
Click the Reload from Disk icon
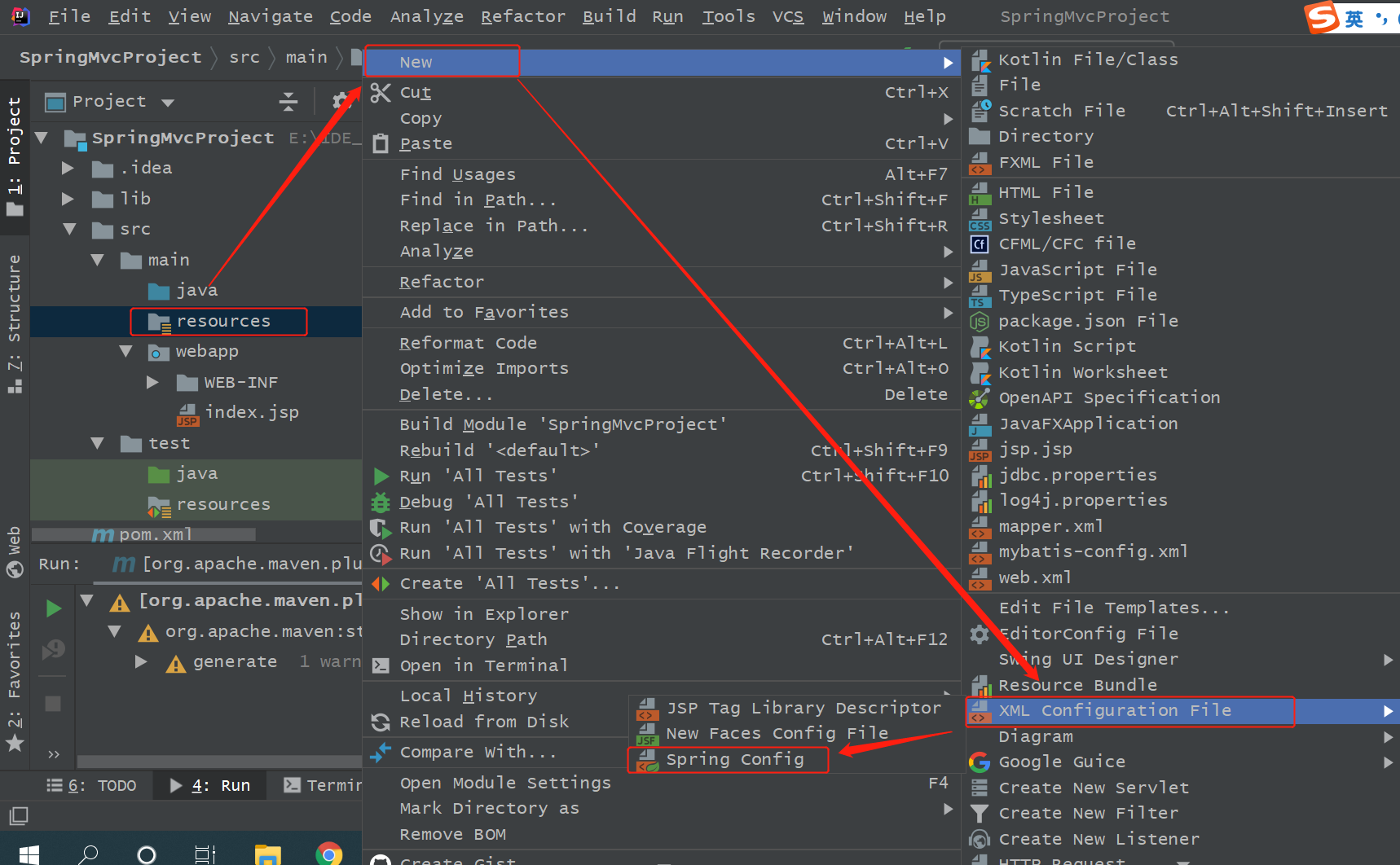pos(381,722)
